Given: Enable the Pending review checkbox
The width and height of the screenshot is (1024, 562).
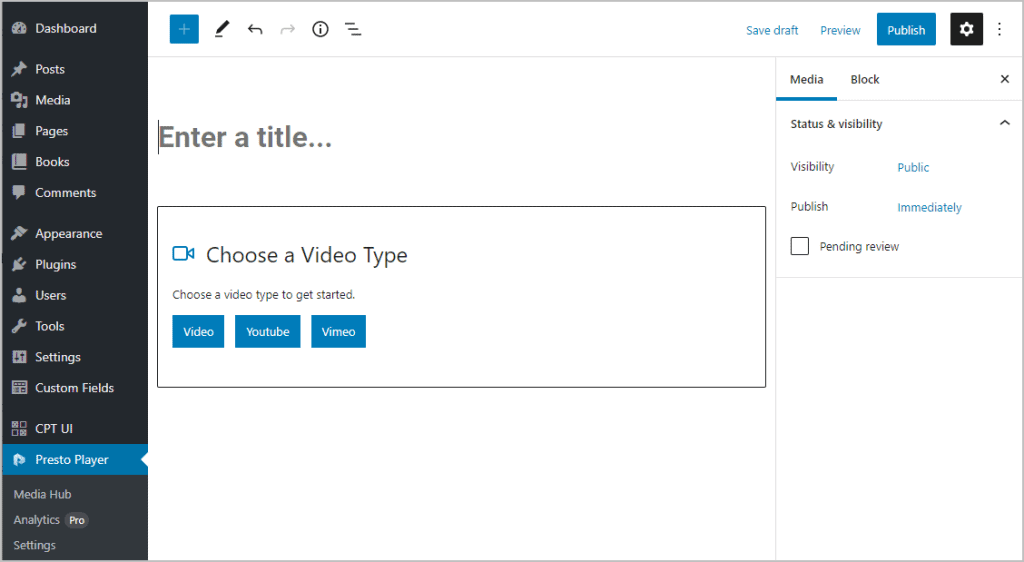Looking at the screenshot, I should pos(799,246).
